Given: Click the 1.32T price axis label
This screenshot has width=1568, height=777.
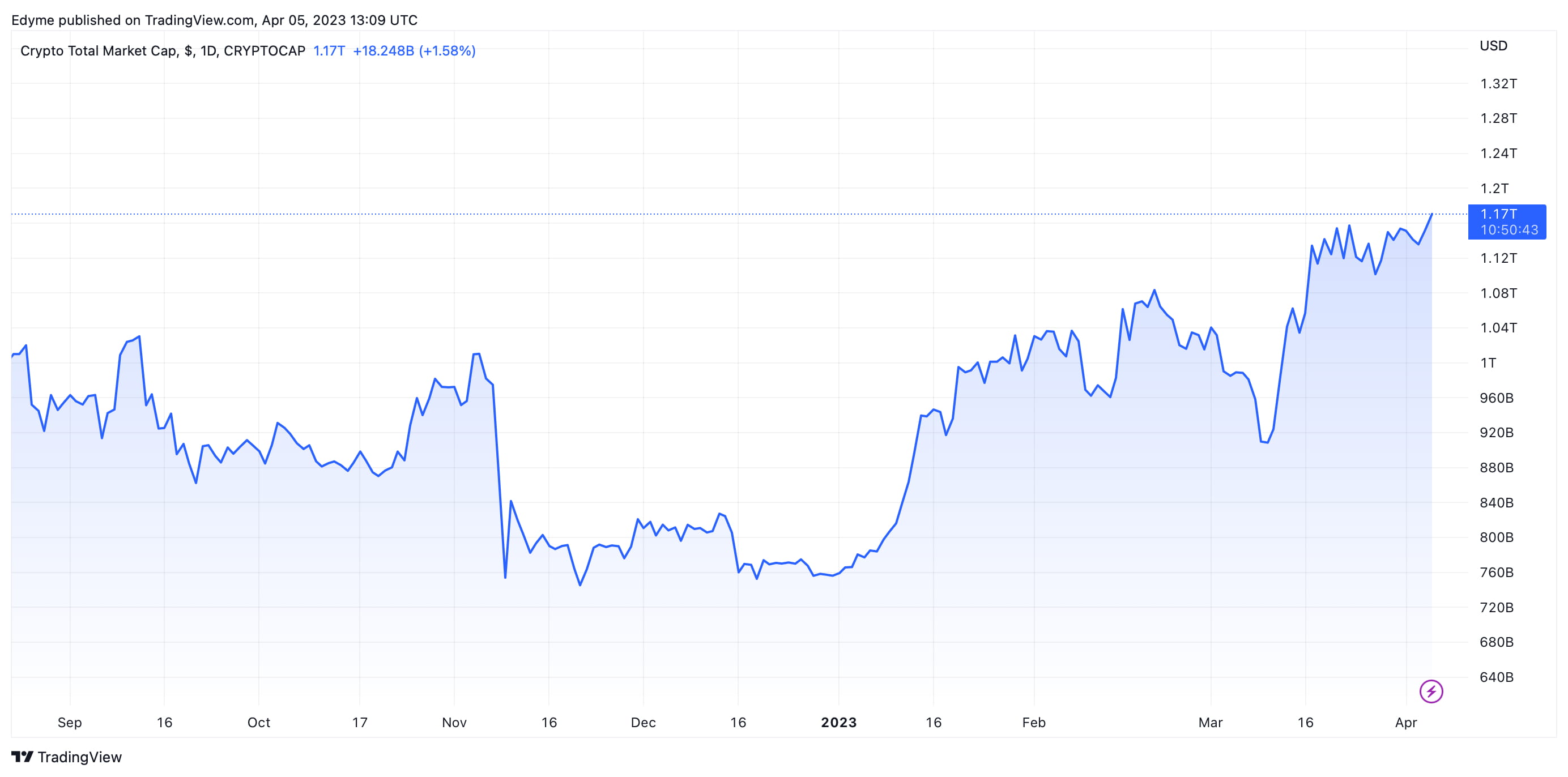Looking at the screenshot, I should point(1498,83).
